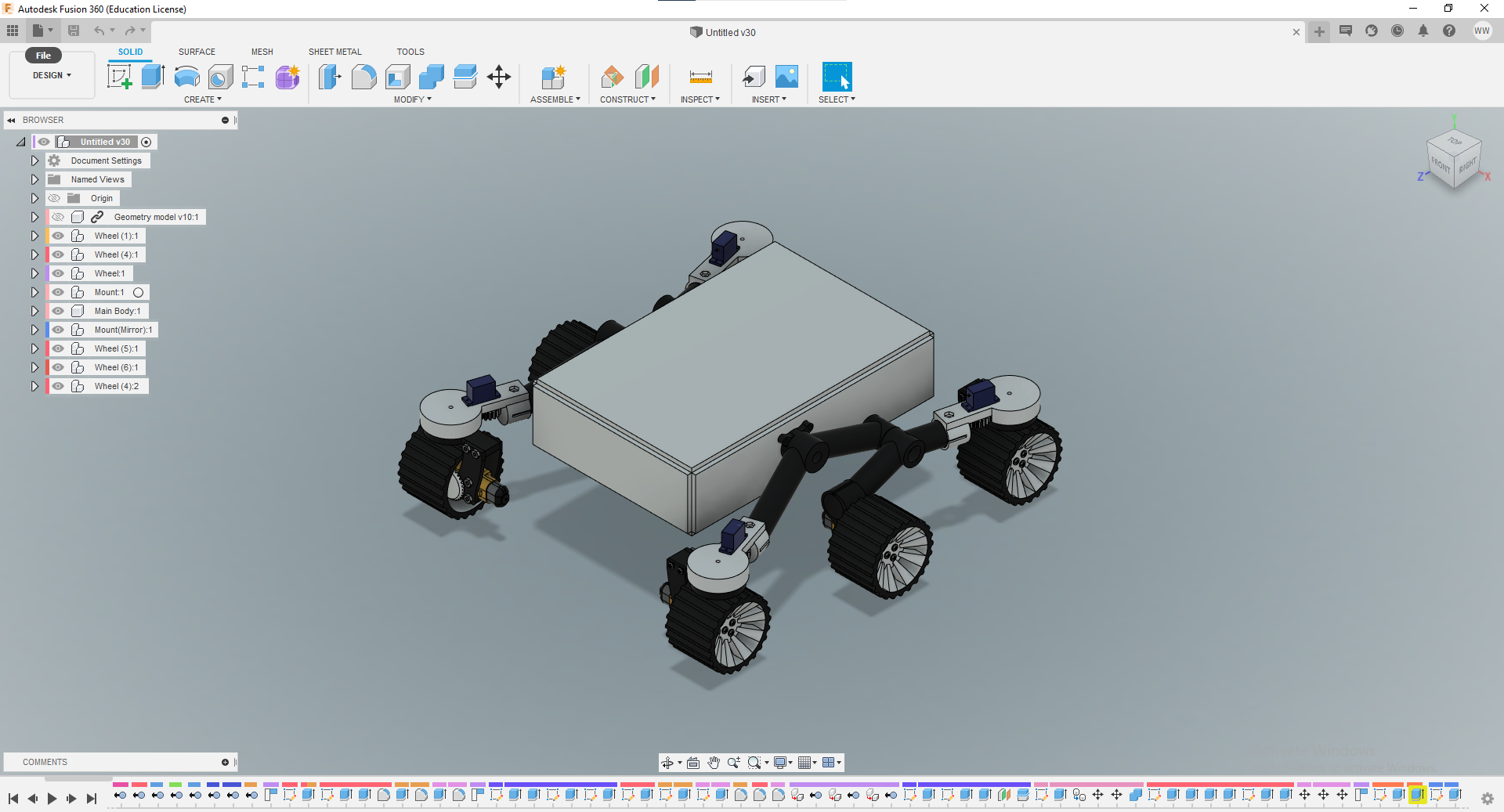
Task: Open a new design with the plus tab
Action: point(1319,32)
